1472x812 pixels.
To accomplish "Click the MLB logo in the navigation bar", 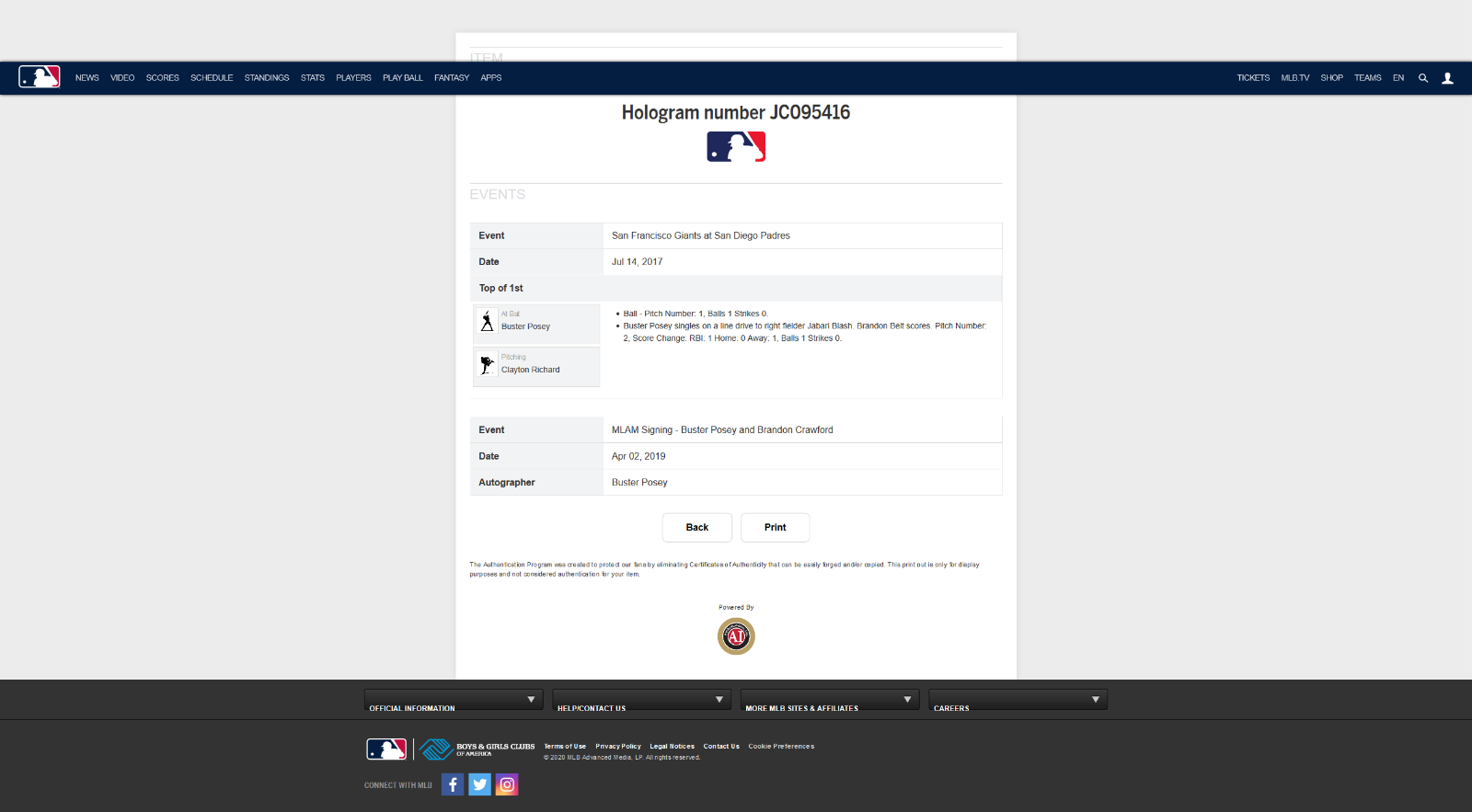I will pyautogui.click(x=40, y=77).
